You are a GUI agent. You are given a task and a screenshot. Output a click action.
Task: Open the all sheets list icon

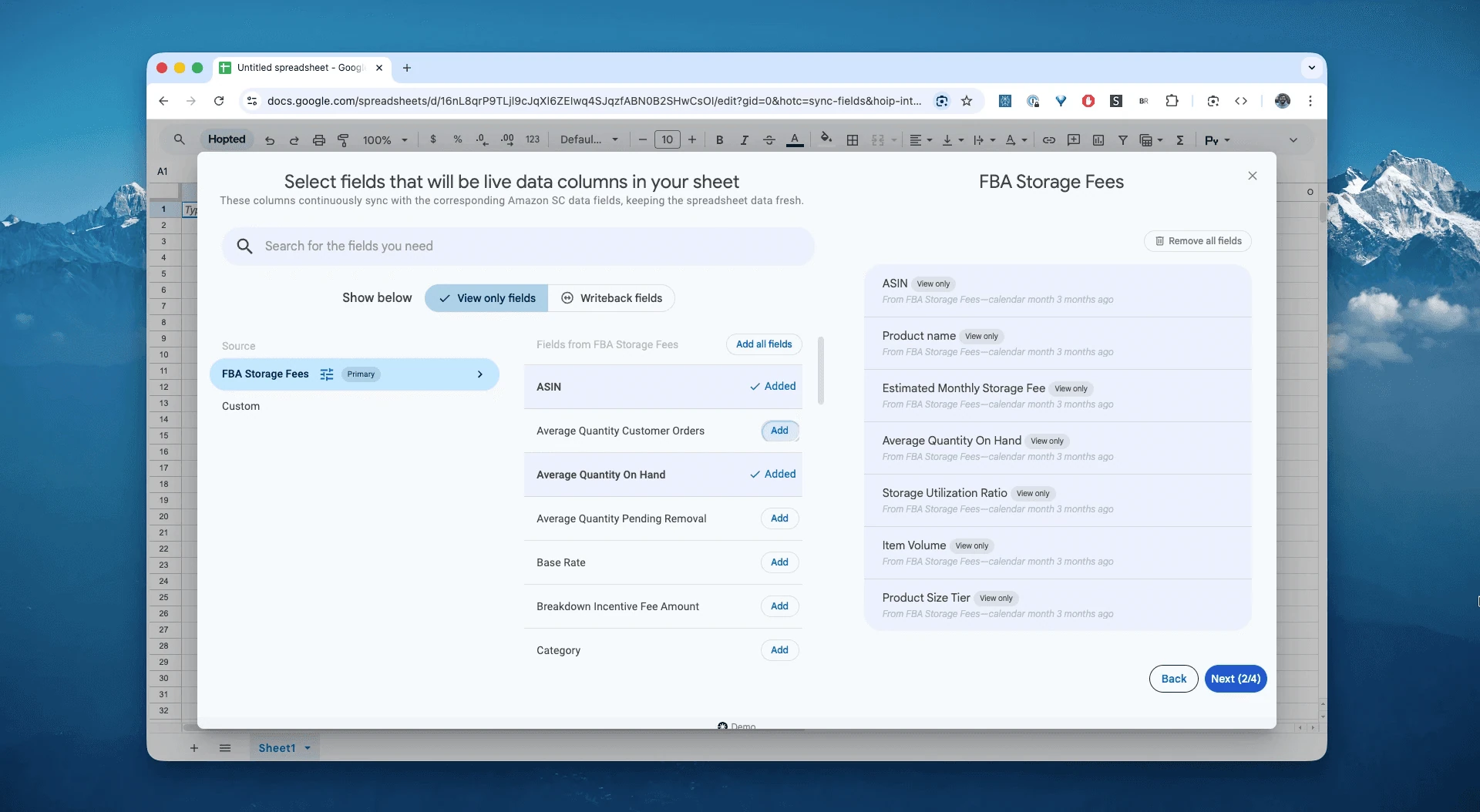[225, 748]
